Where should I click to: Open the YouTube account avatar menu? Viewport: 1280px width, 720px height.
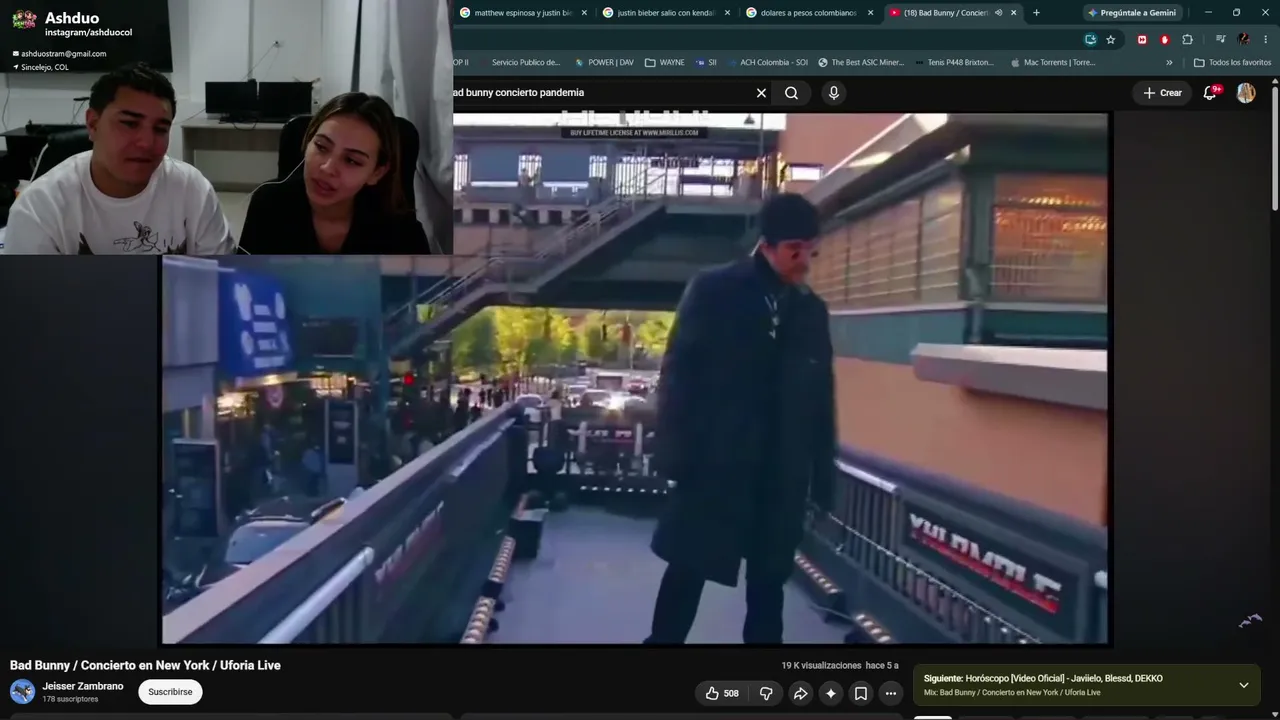click(x=1246, y=93)
